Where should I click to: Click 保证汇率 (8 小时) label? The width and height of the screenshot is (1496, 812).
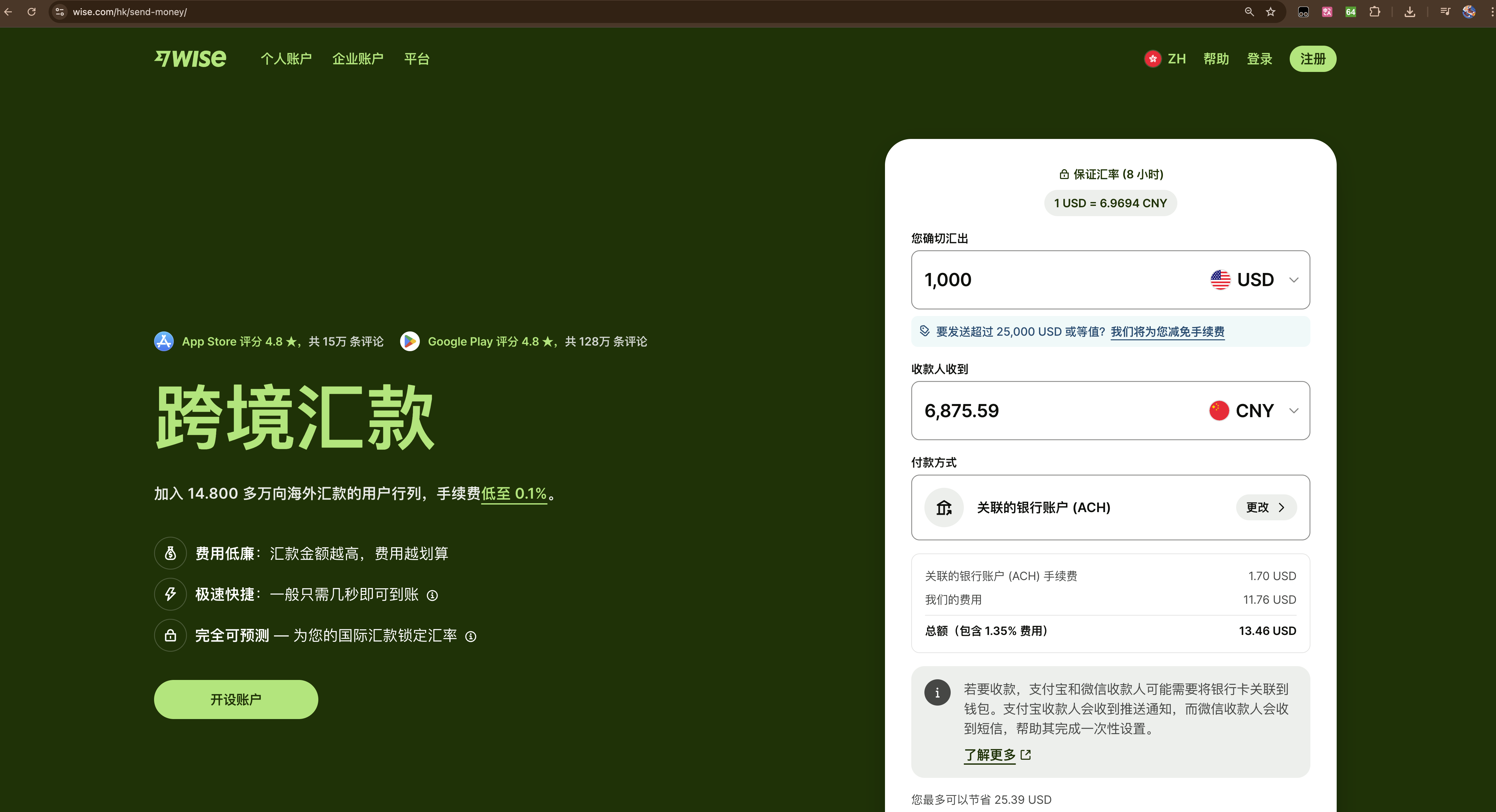(1111, 174)
